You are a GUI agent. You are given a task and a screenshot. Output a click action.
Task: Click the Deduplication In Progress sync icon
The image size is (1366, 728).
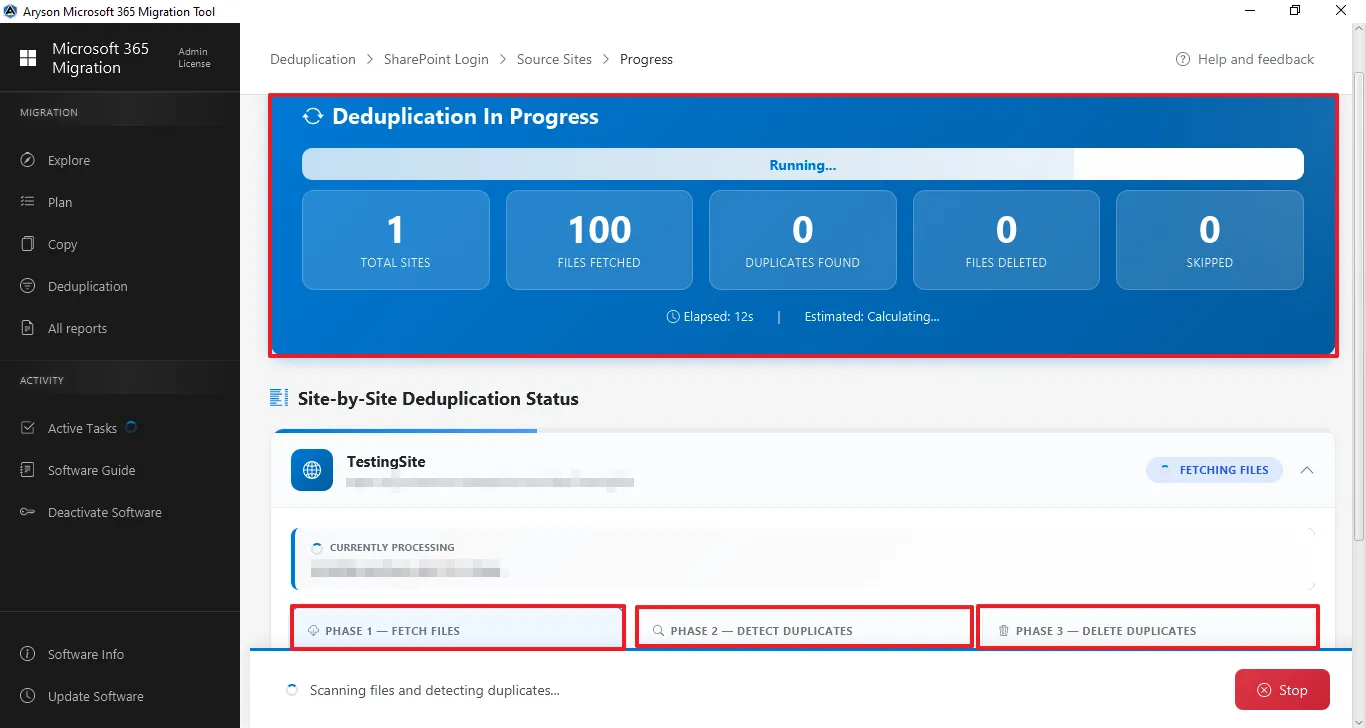313,117
